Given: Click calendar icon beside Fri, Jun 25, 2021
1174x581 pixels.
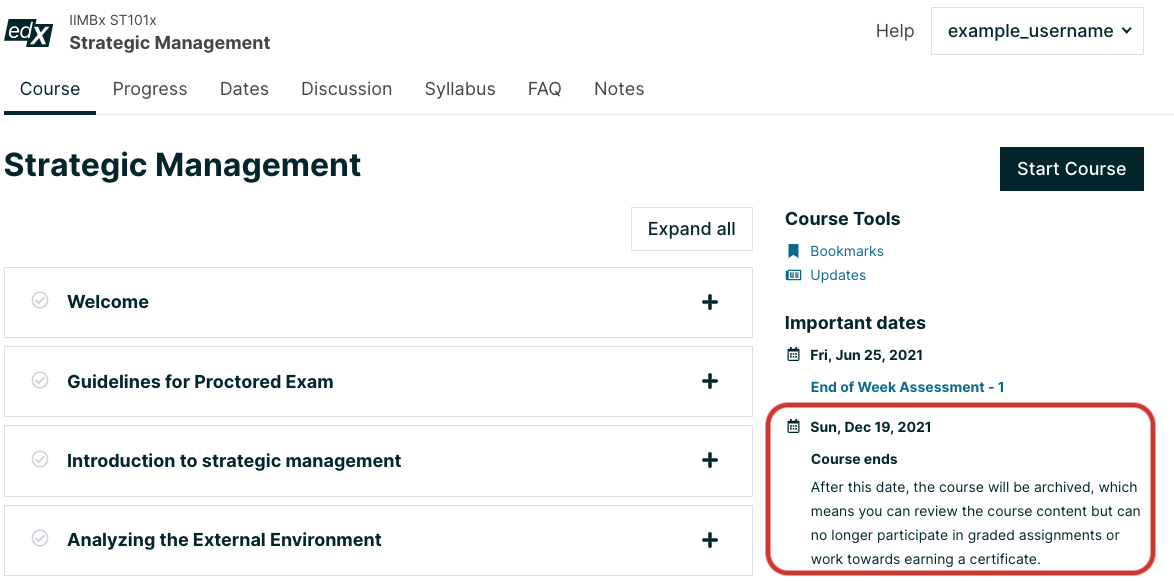Looking at the screenshot, I should 794,355.
